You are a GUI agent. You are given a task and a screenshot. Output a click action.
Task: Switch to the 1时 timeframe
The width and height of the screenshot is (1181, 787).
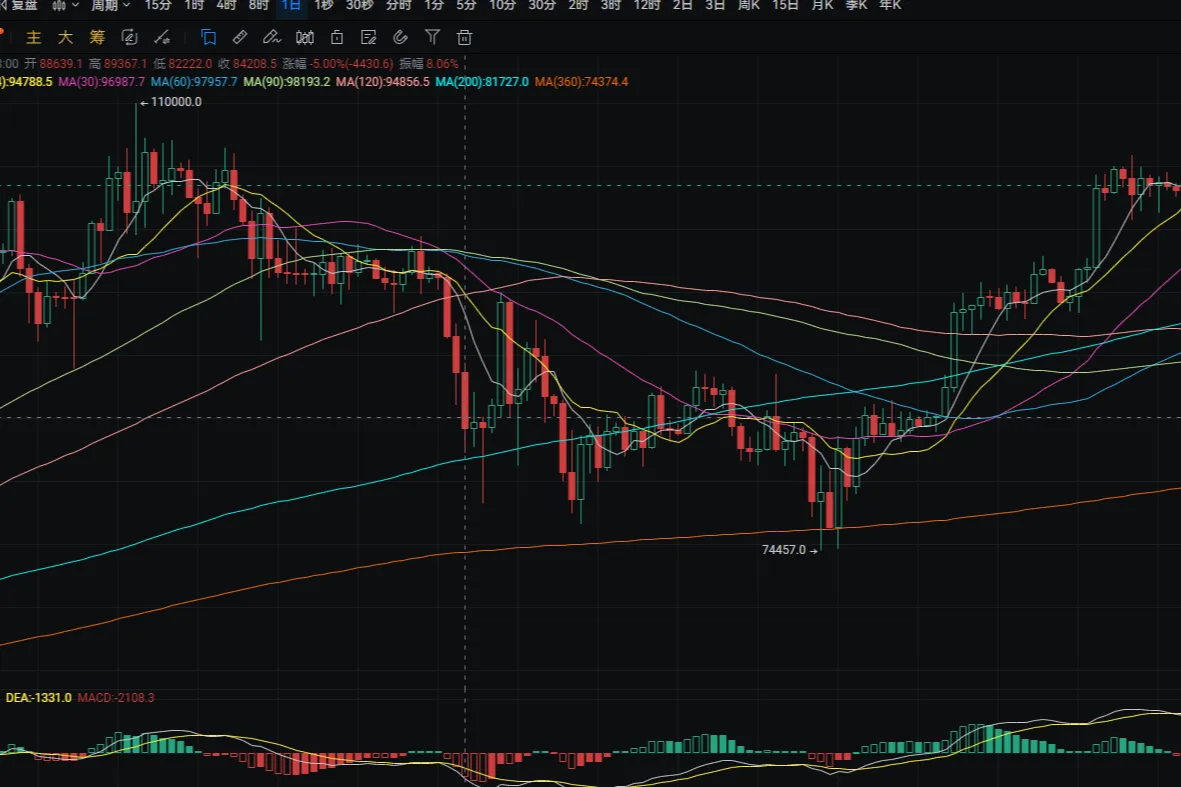(194, 5)
